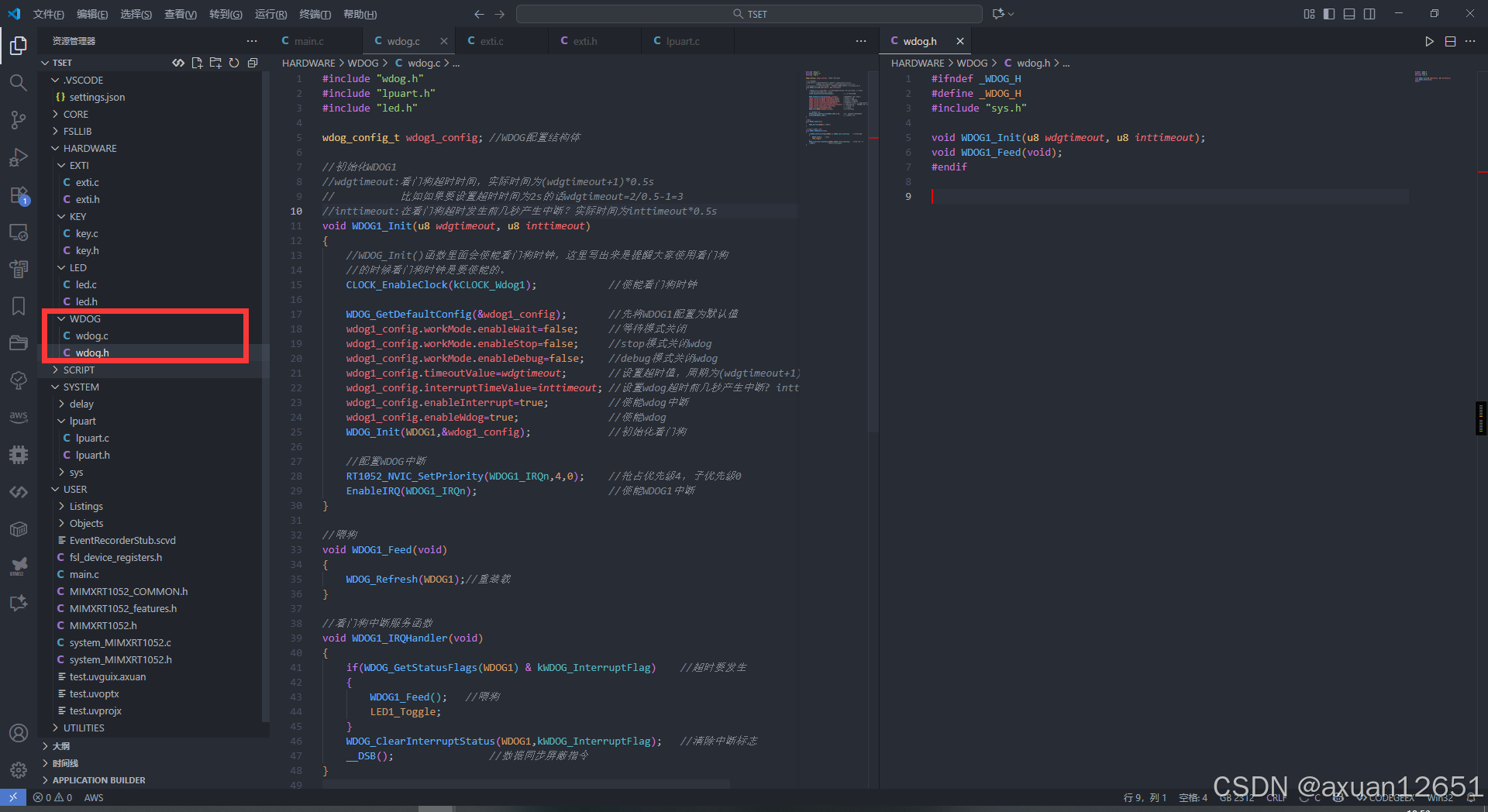Open more actions for right editor group
Screen dimensions: 1488x812
1470,41
